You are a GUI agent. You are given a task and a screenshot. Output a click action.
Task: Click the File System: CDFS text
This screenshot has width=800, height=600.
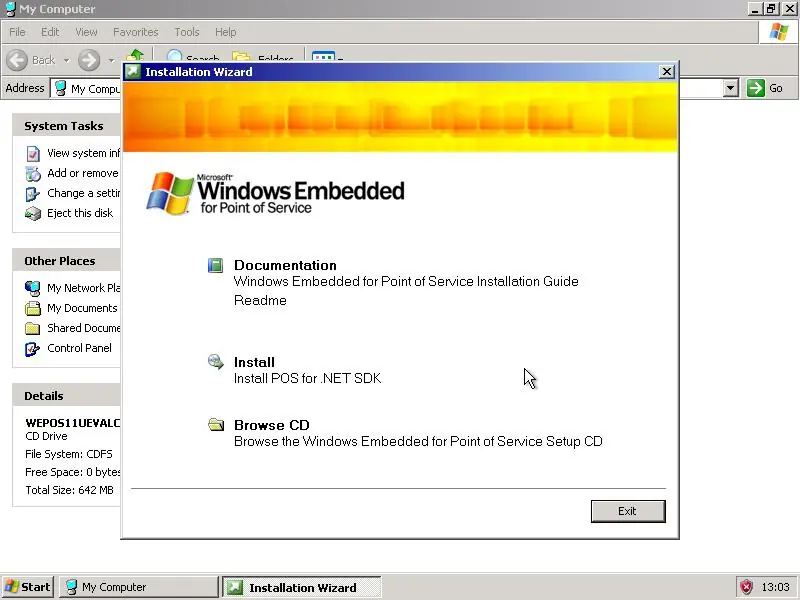pos(69,454)
